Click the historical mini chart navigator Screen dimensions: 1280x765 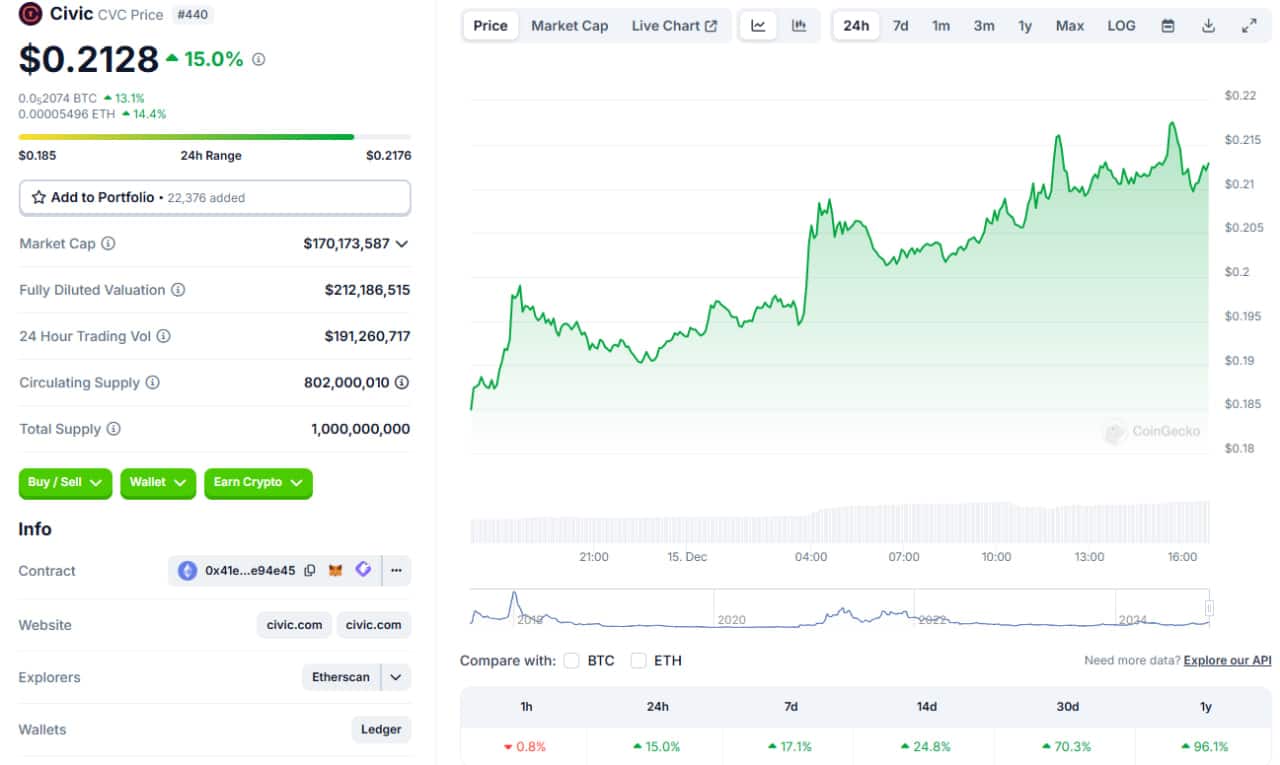tap(840, 608)
